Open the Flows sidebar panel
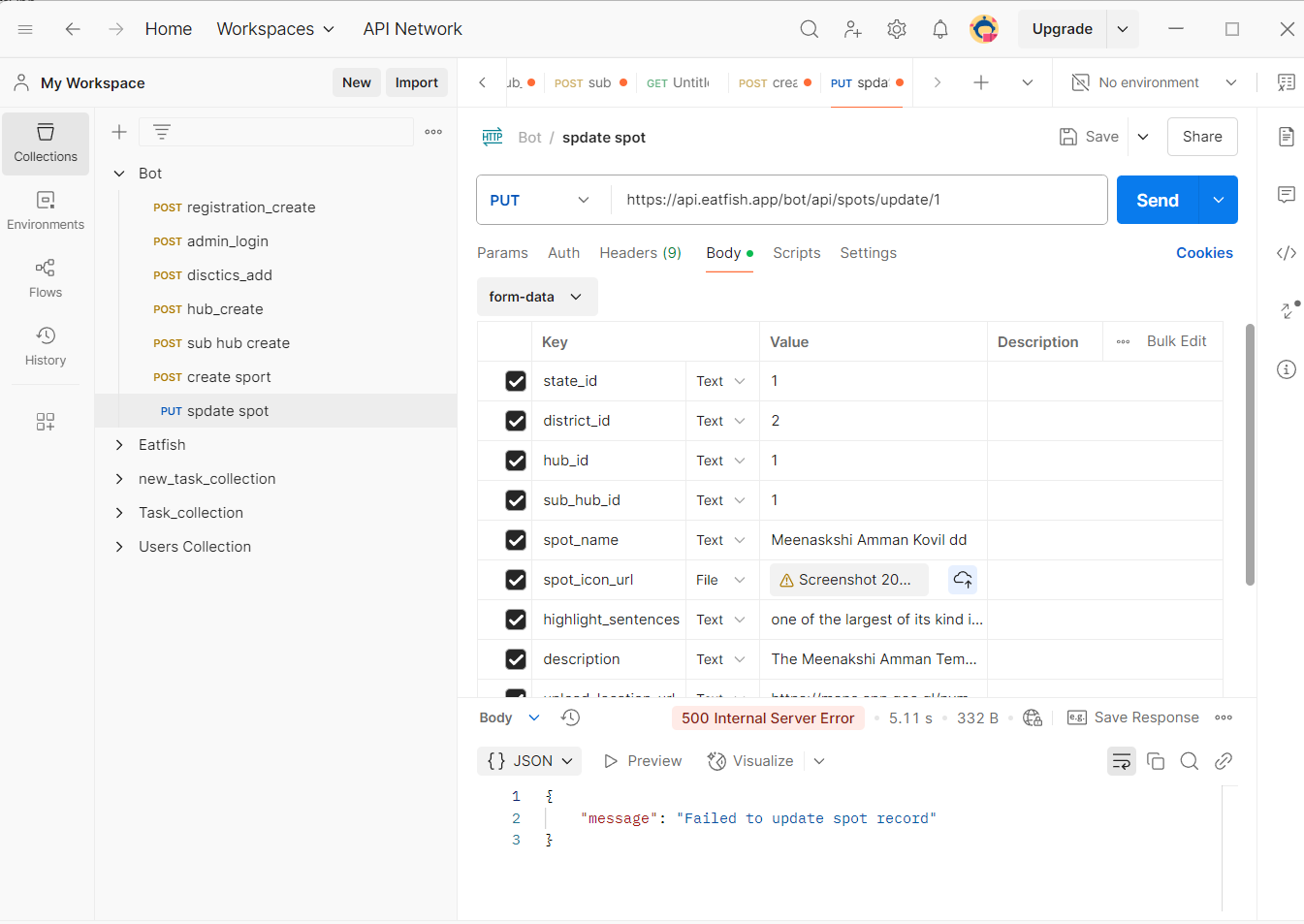 click(x=46, y=277)
